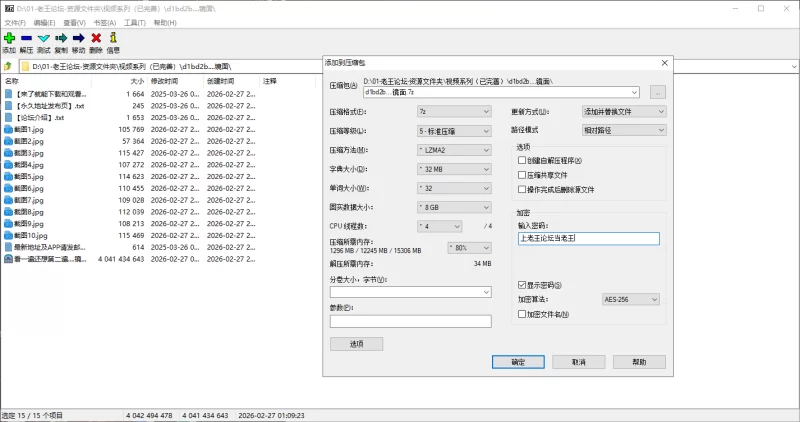Open the AES-256 encryption method dropdown
Image resolution: width=800 pixels, height=422 pixels.
pyautogui.click(x=631, y=300)
